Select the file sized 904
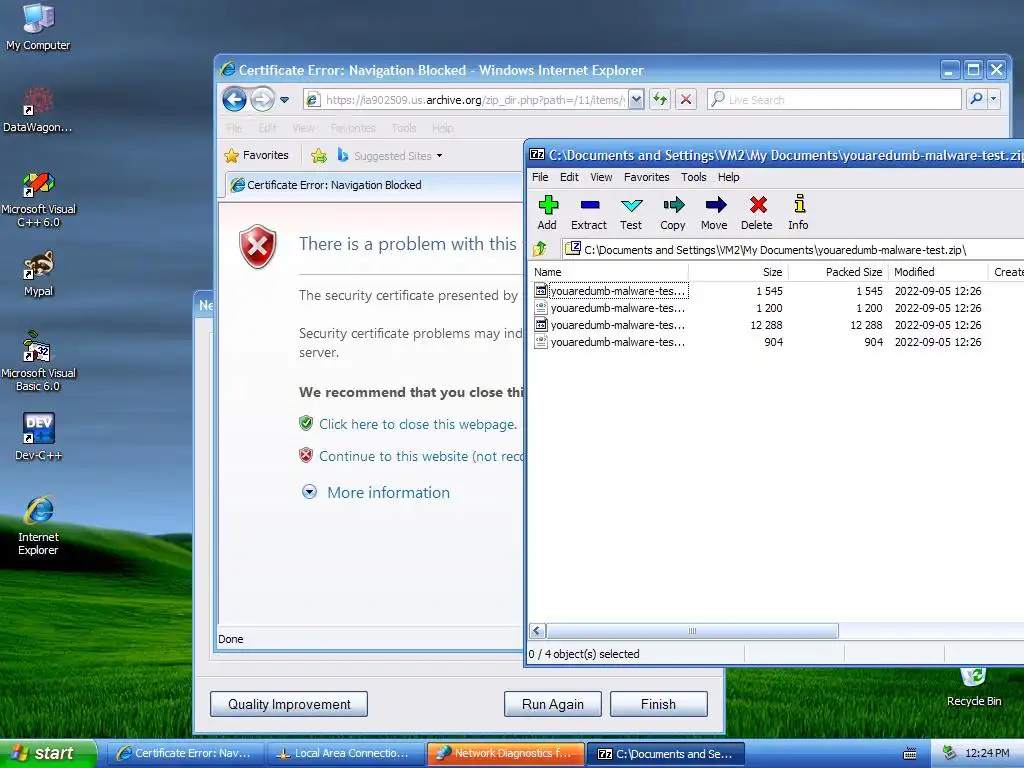Screen dimensions: 1024x768 pos(610,342)
